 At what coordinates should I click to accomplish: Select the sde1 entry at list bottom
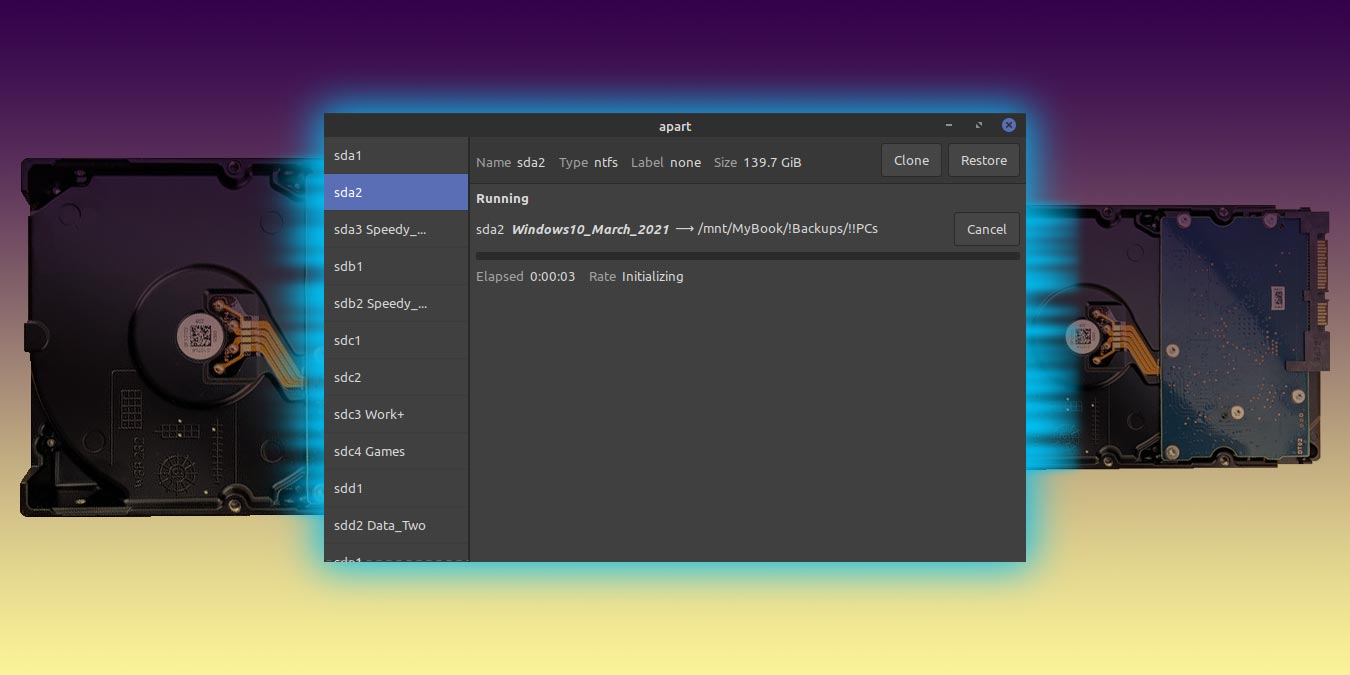[395, 558]
